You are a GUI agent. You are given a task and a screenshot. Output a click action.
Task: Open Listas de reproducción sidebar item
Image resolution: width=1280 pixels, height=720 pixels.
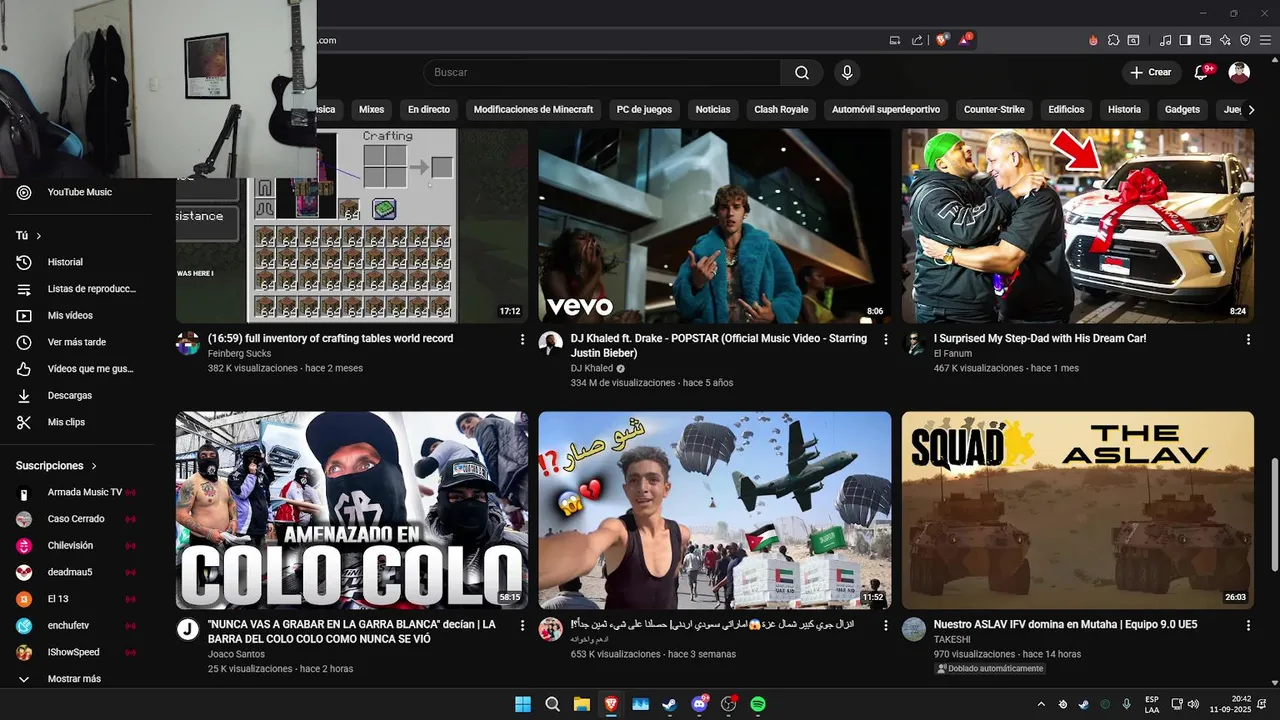pos(77,289)
